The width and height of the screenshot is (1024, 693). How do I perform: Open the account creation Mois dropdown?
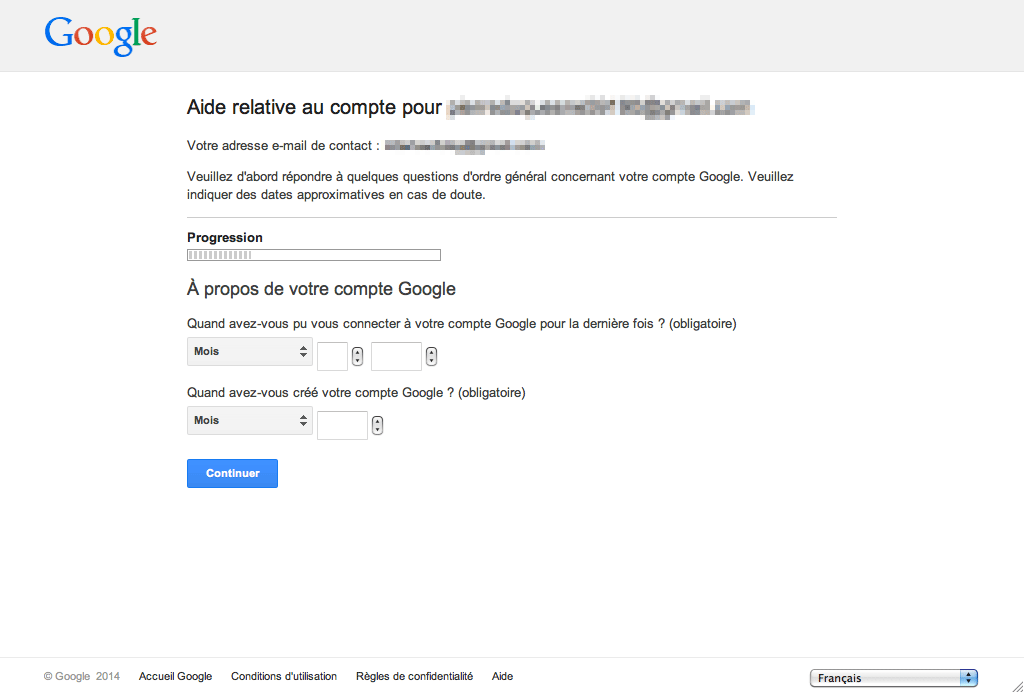(x=249, y=421)
